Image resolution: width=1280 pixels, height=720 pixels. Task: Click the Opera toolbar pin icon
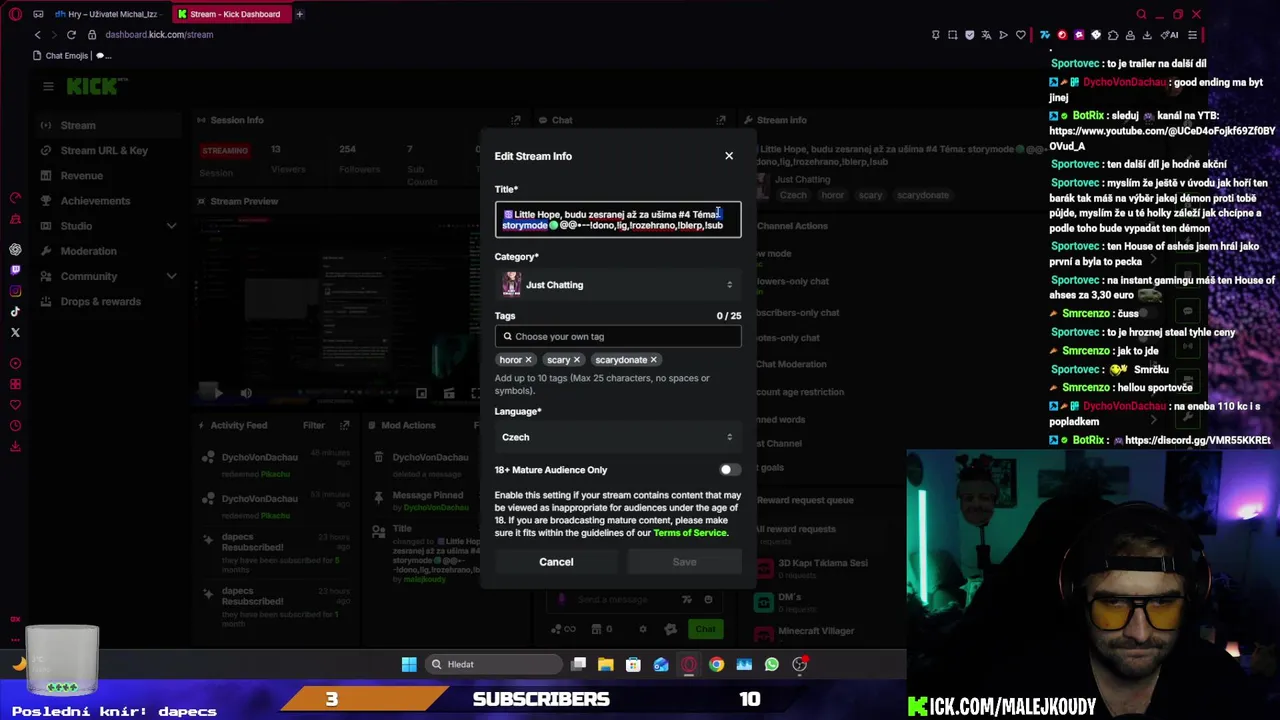click(x=936, y=35)
